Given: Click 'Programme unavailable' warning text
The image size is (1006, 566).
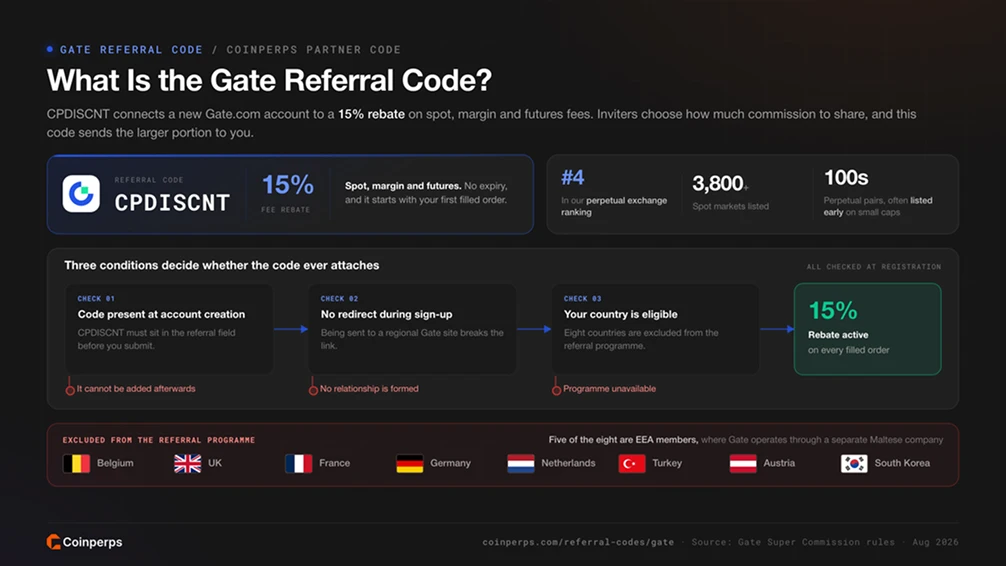Looking at the screenshot, I should [610, 389].
